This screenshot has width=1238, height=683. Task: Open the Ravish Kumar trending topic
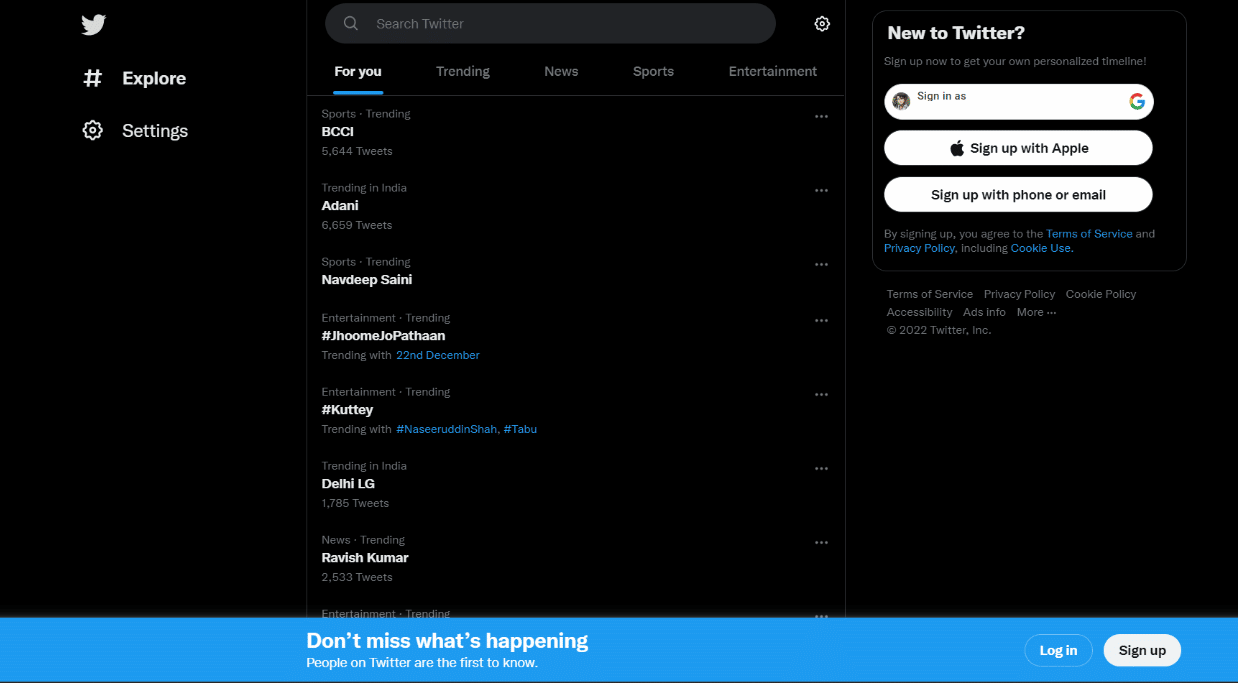[x=365, y=557]
